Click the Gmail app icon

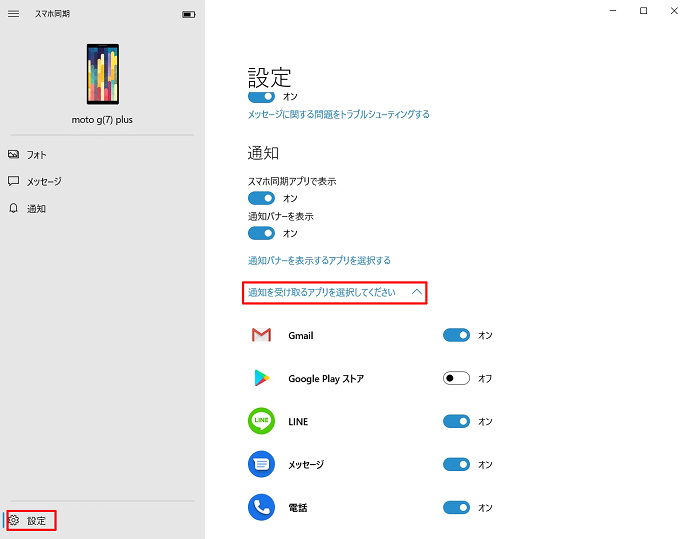tap(261, 335)
